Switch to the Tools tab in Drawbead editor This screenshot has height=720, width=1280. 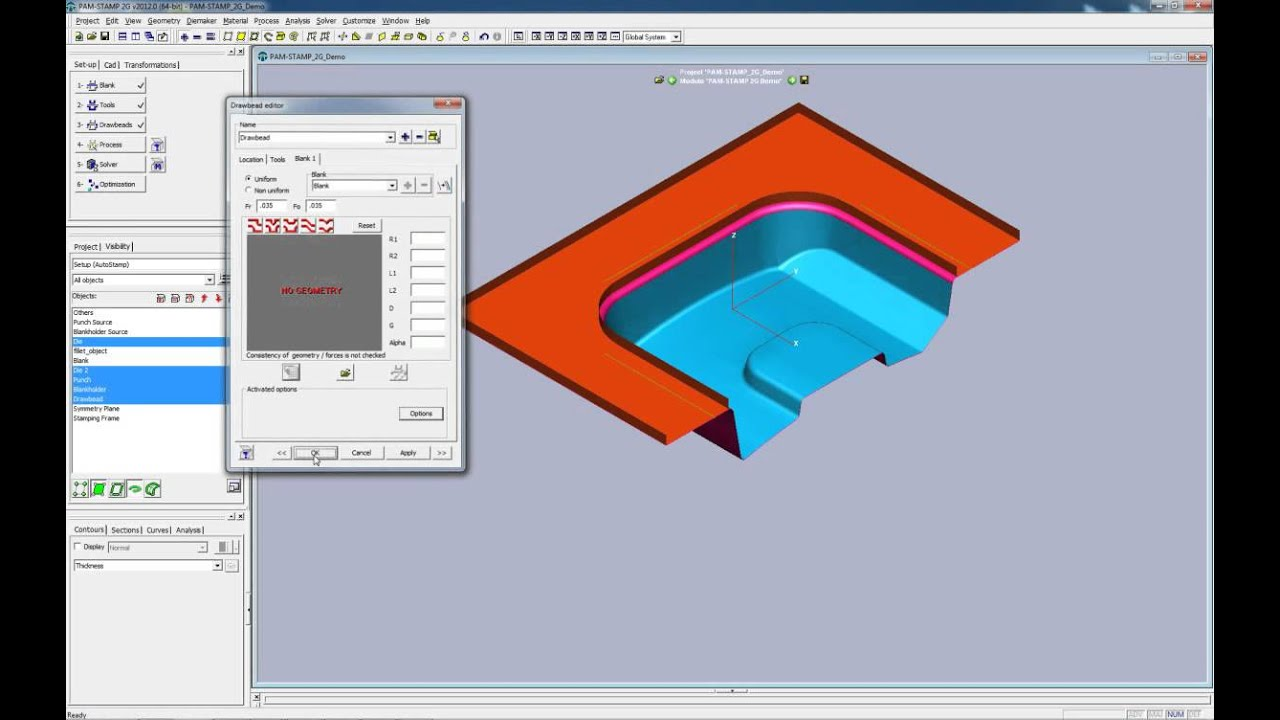[278, 159]
